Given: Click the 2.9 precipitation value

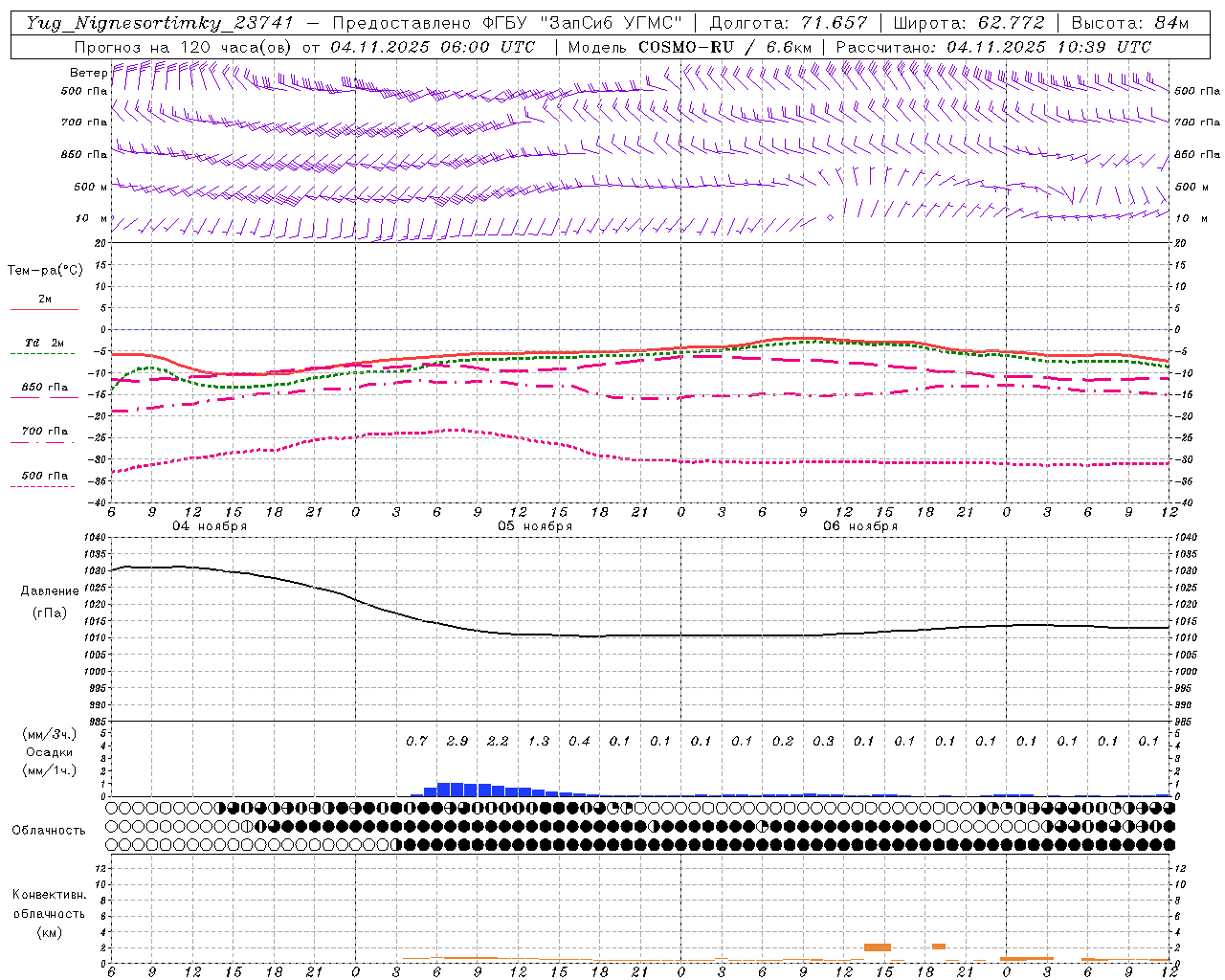Looking at the screenshot, I should [457, 741].
